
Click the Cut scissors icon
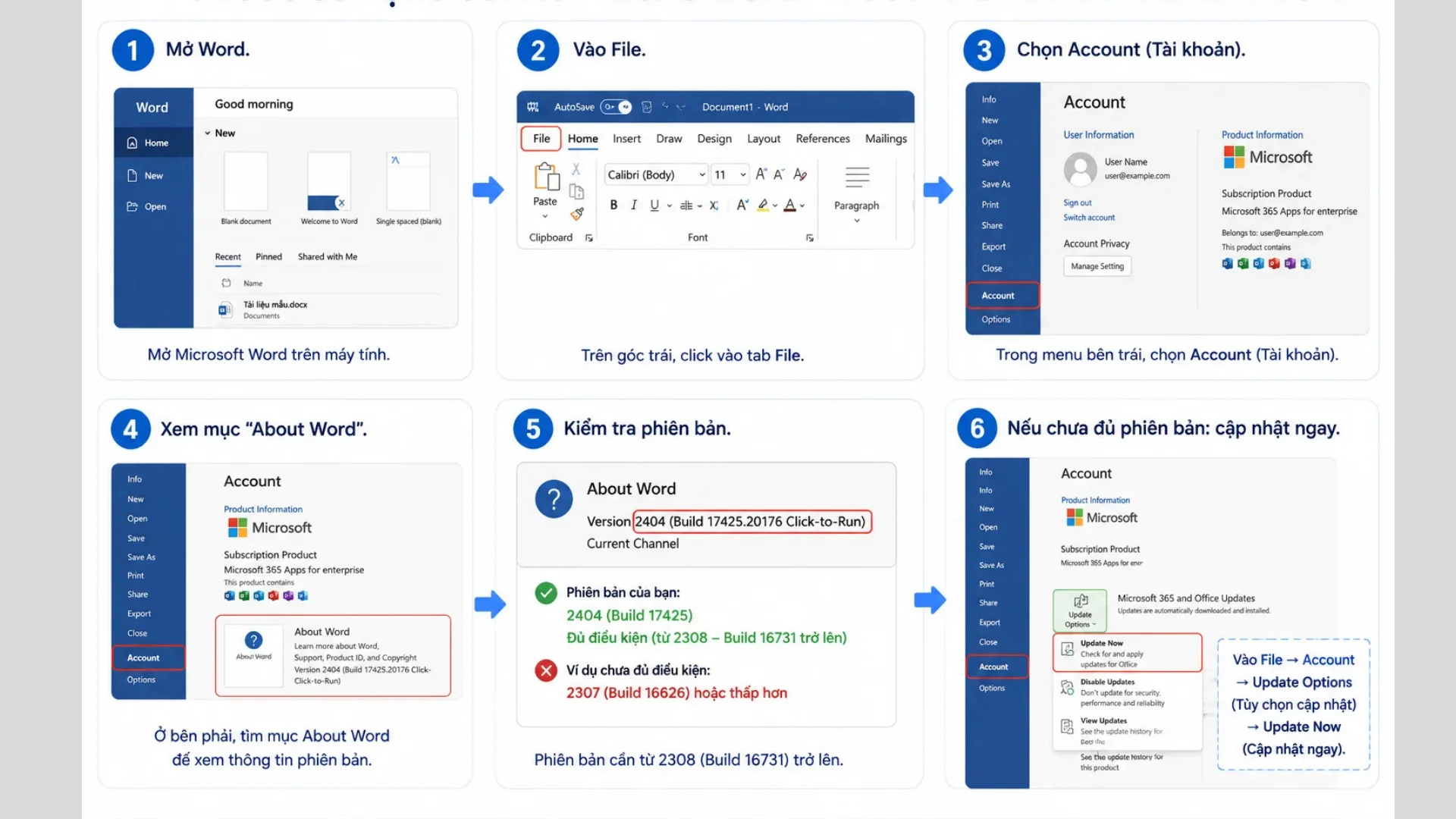pos(576,168)
